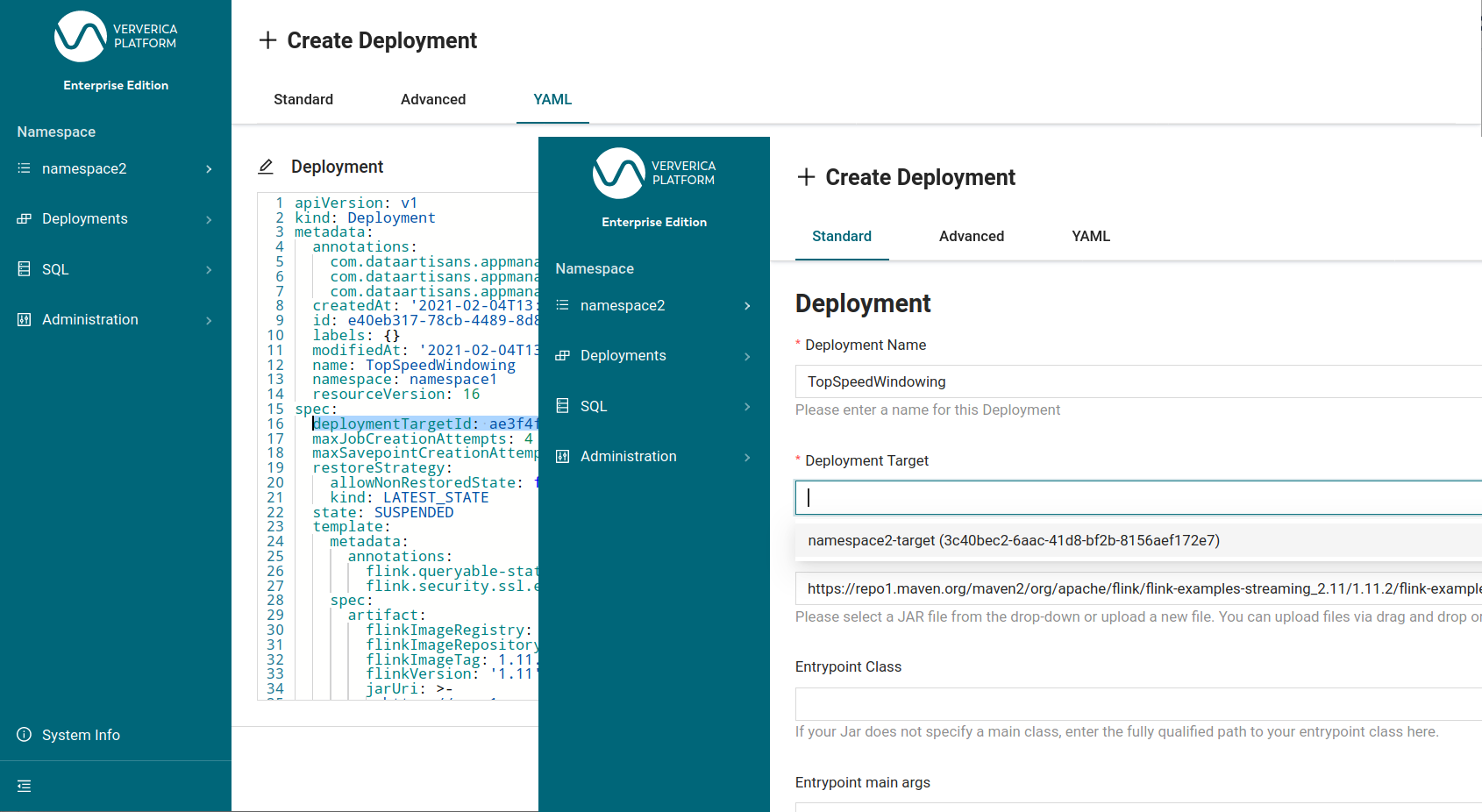Image resolution: width=1482 pixels, height=812 pixels.
Task: Expand SQL chevron in left sidebar
Action: point(209,269)
